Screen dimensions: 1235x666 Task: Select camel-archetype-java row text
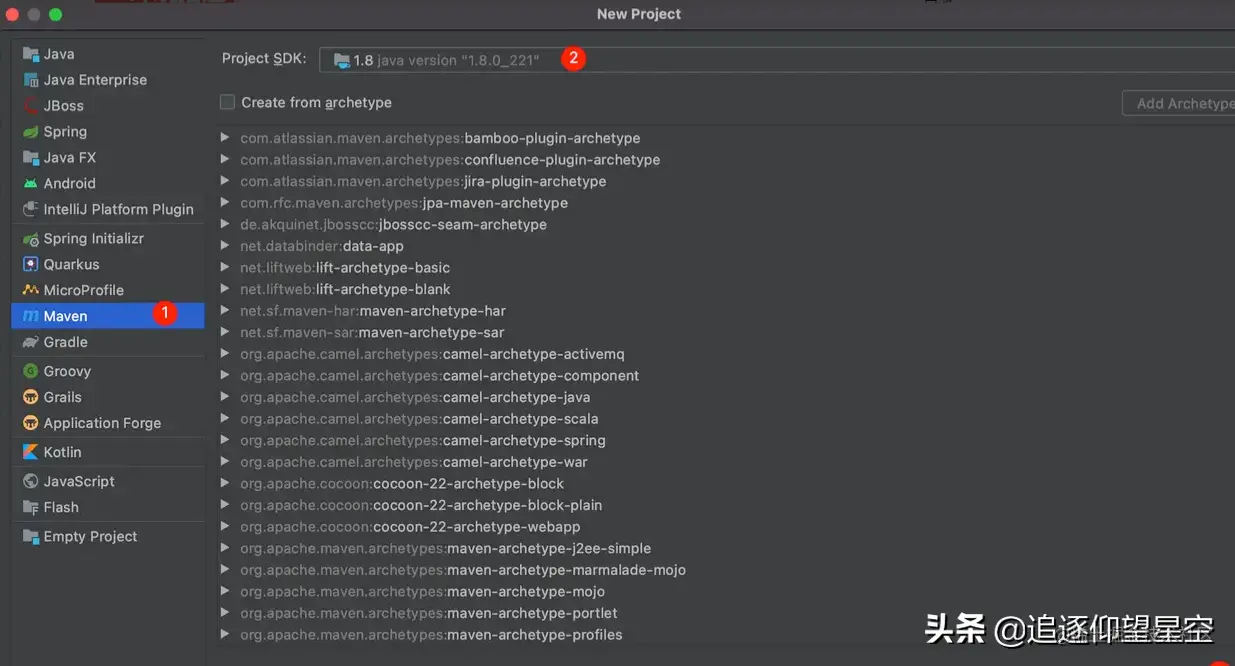pyautogui.click(x=415, y=397)
